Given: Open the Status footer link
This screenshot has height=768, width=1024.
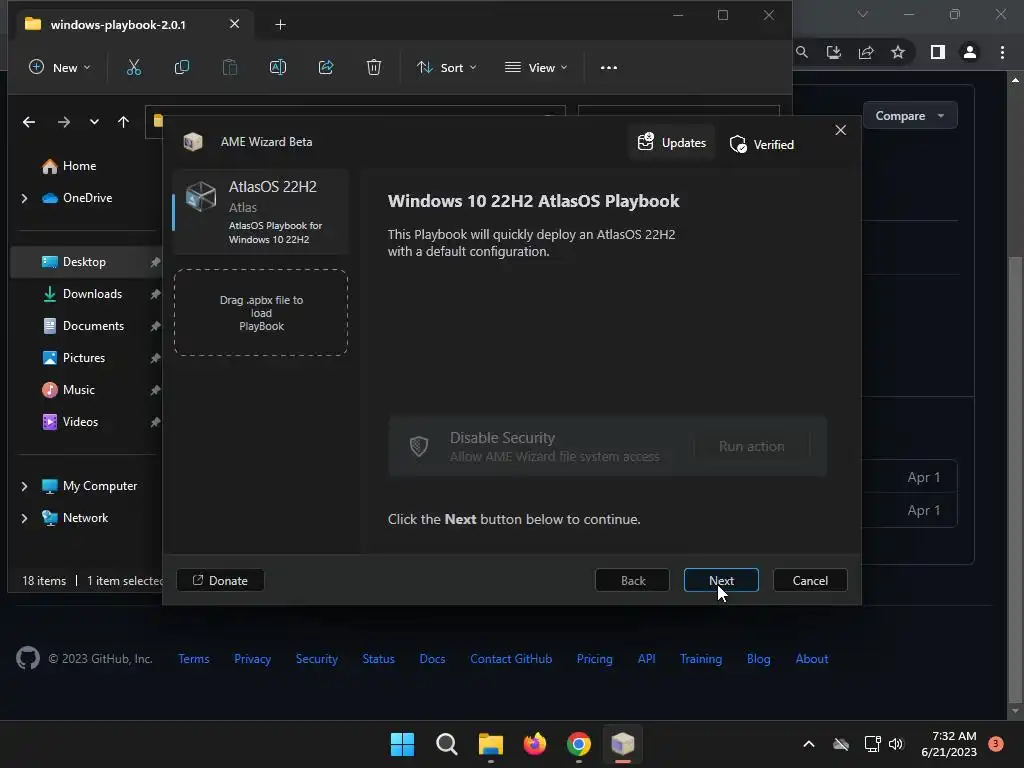Looking at the screenshot, I should pyautogui.click(x=379, y=659).
